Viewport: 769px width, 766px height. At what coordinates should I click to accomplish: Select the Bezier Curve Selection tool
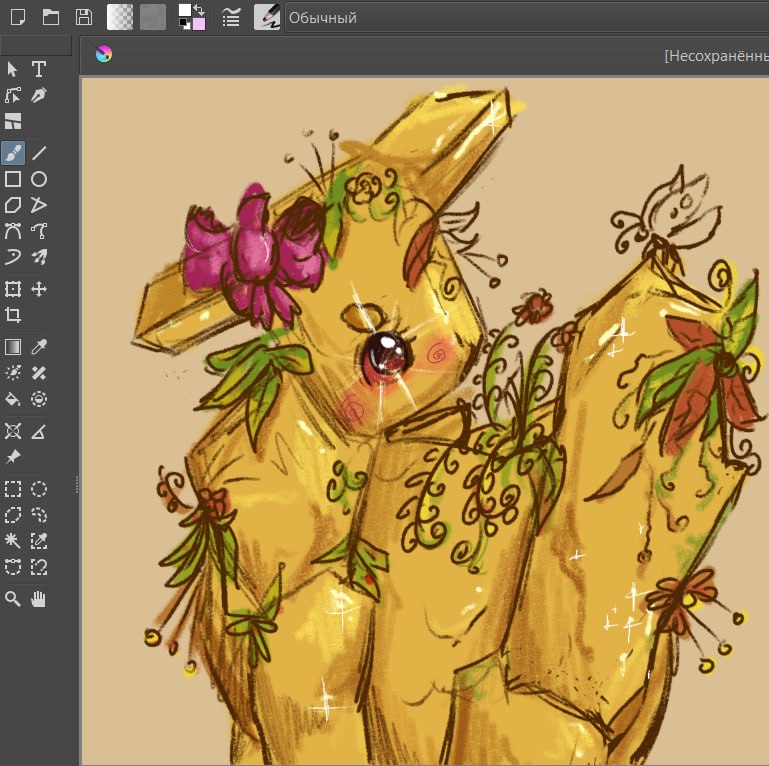13,567
